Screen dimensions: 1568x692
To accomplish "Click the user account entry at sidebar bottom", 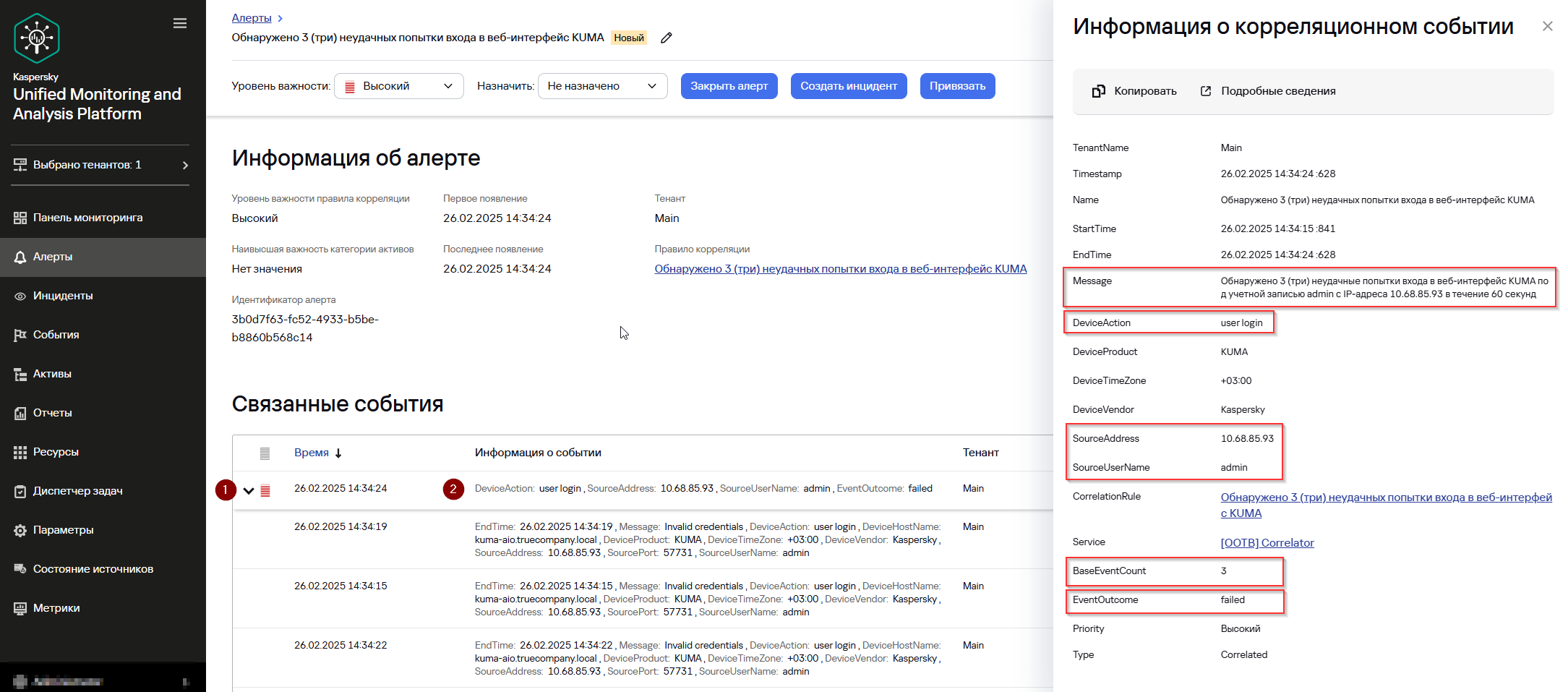I will click(x=101, y=681).
